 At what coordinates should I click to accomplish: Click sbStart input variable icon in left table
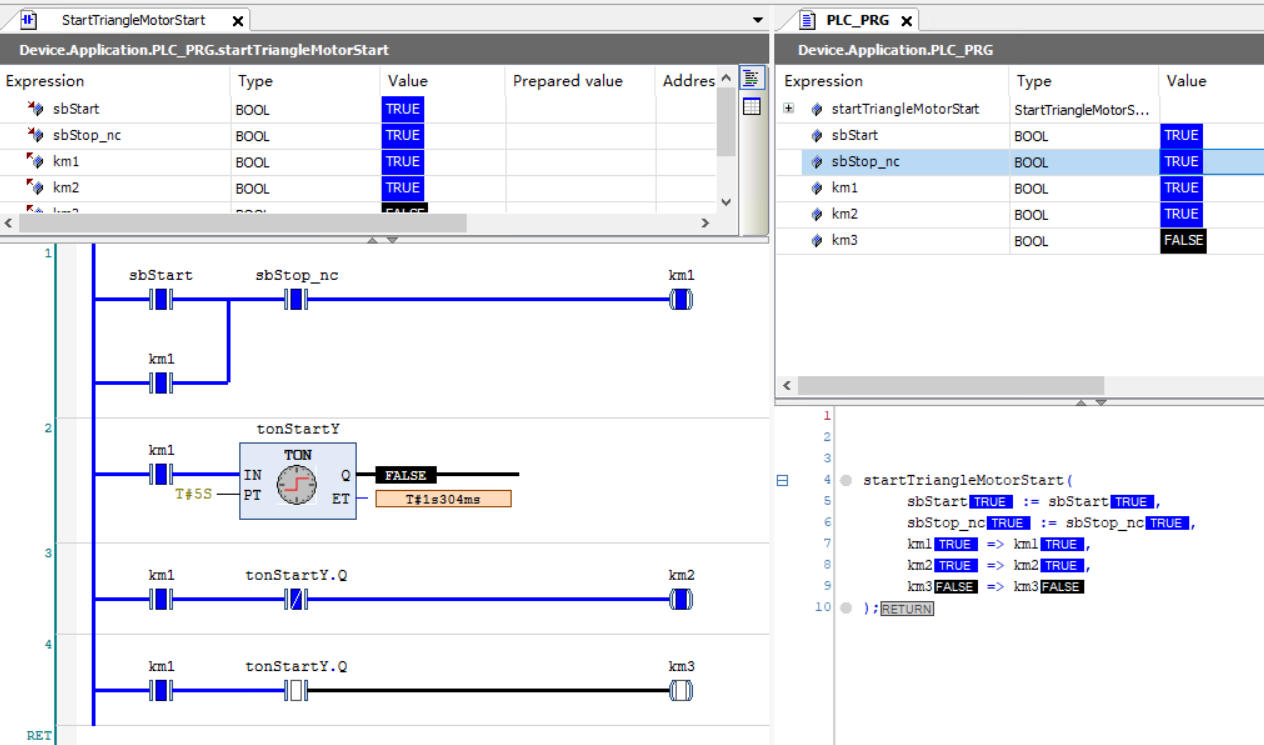35,108
